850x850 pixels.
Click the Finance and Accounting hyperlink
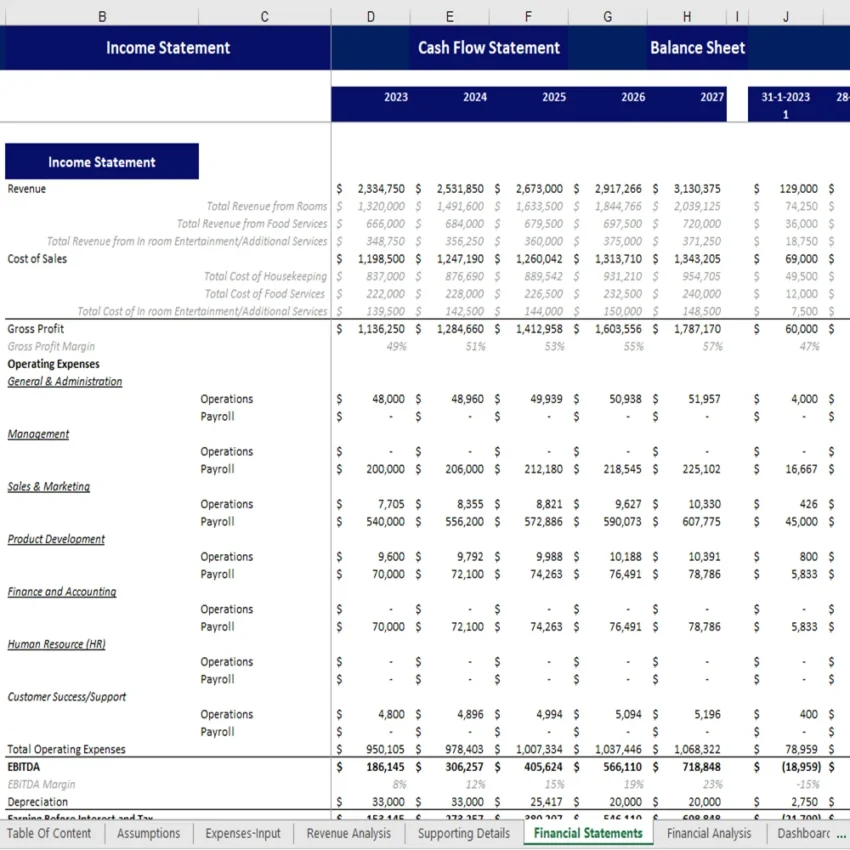pos(61,591)
